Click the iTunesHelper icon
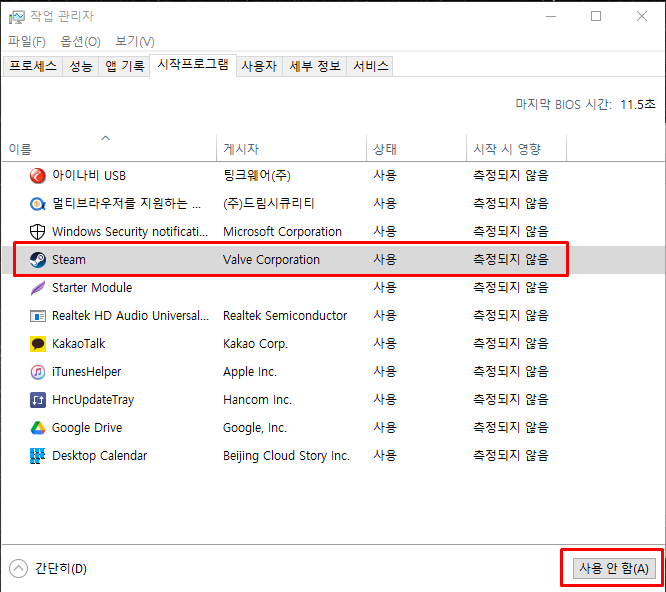The height and width of the screenshot is (592, 666). [37, 372]
